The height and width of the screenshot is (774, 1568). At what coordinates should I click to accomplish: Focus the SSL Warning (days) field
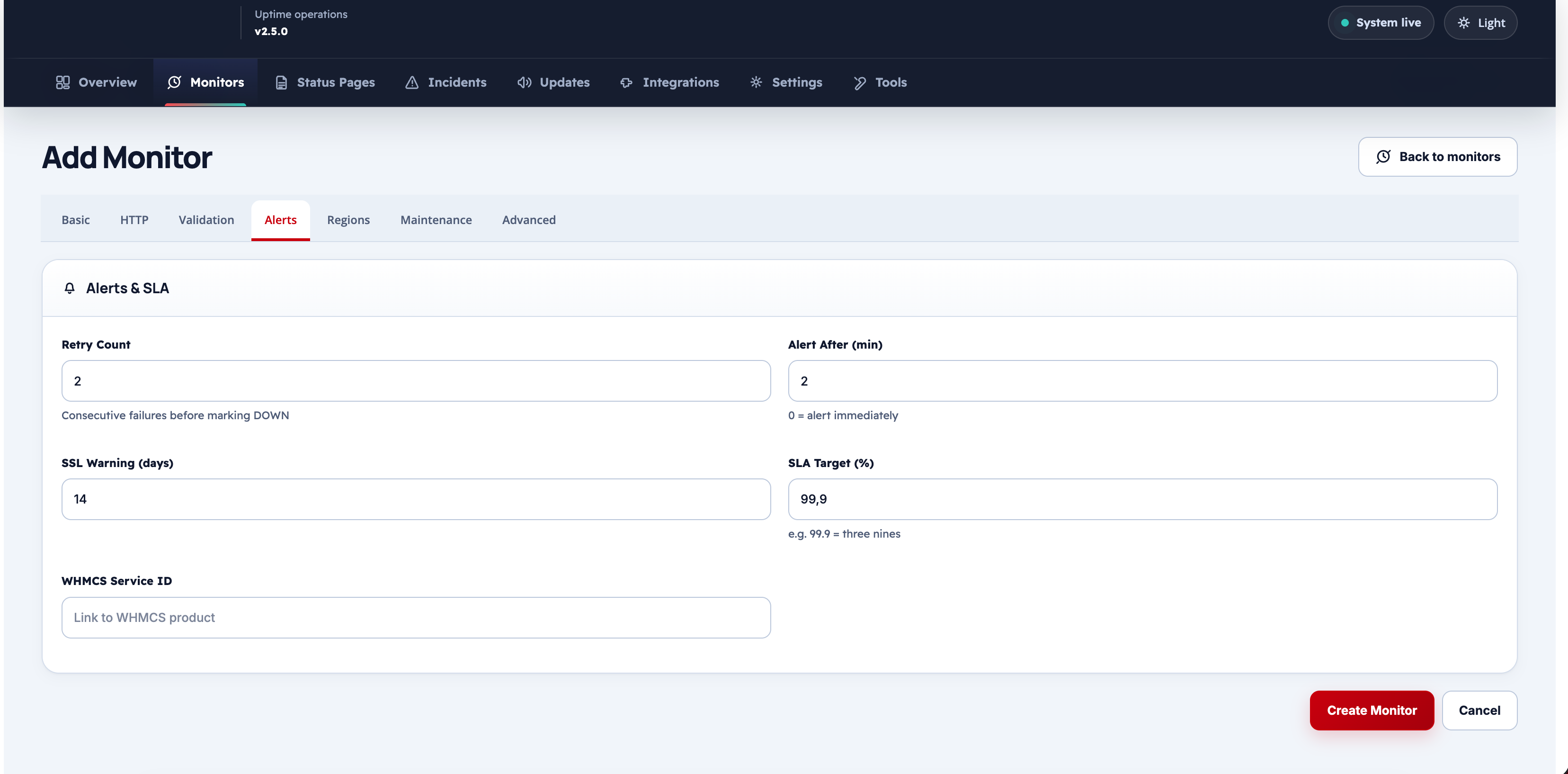pyautogui.click(x=416, y=499)
